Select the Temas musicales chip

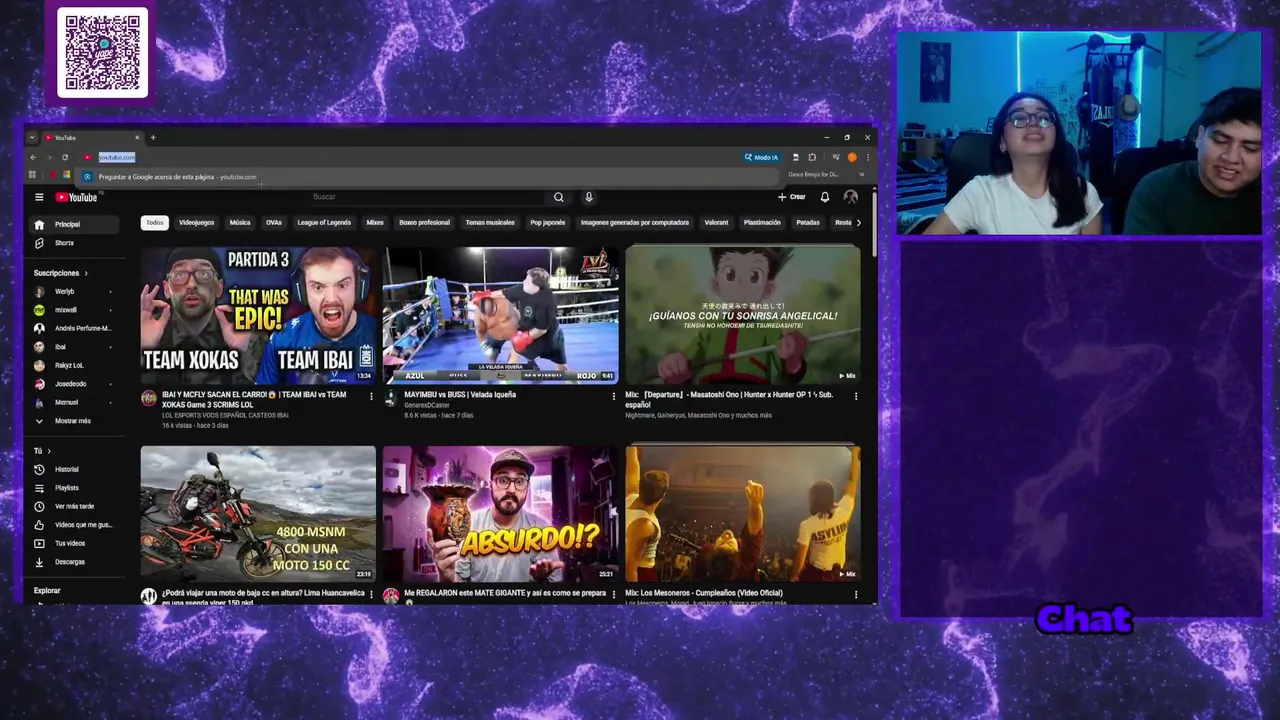(x=490, y=223)
